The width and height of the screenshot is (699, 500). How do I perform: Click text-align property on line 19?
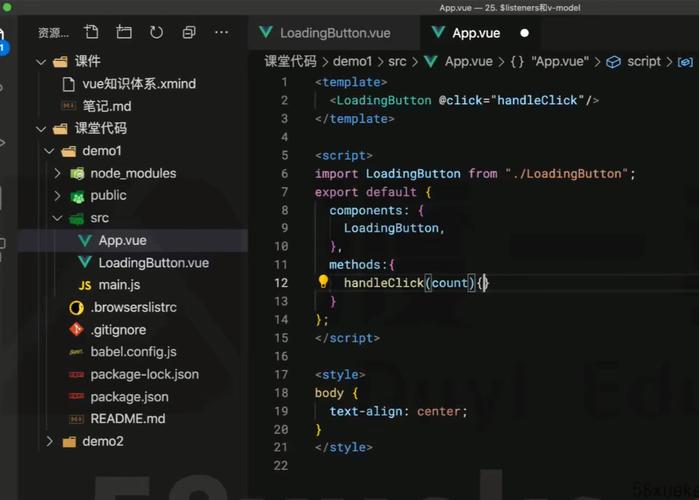click(x=366, y=411)
